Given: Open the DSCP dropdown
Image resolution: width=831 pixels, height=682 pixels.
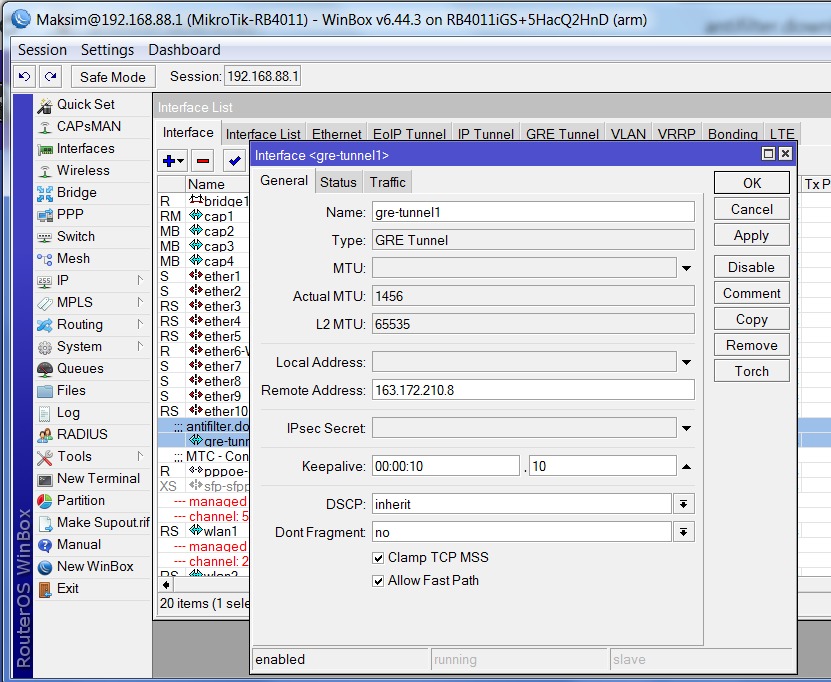Looking at the screenshot, I should click(x=684, y=504).
